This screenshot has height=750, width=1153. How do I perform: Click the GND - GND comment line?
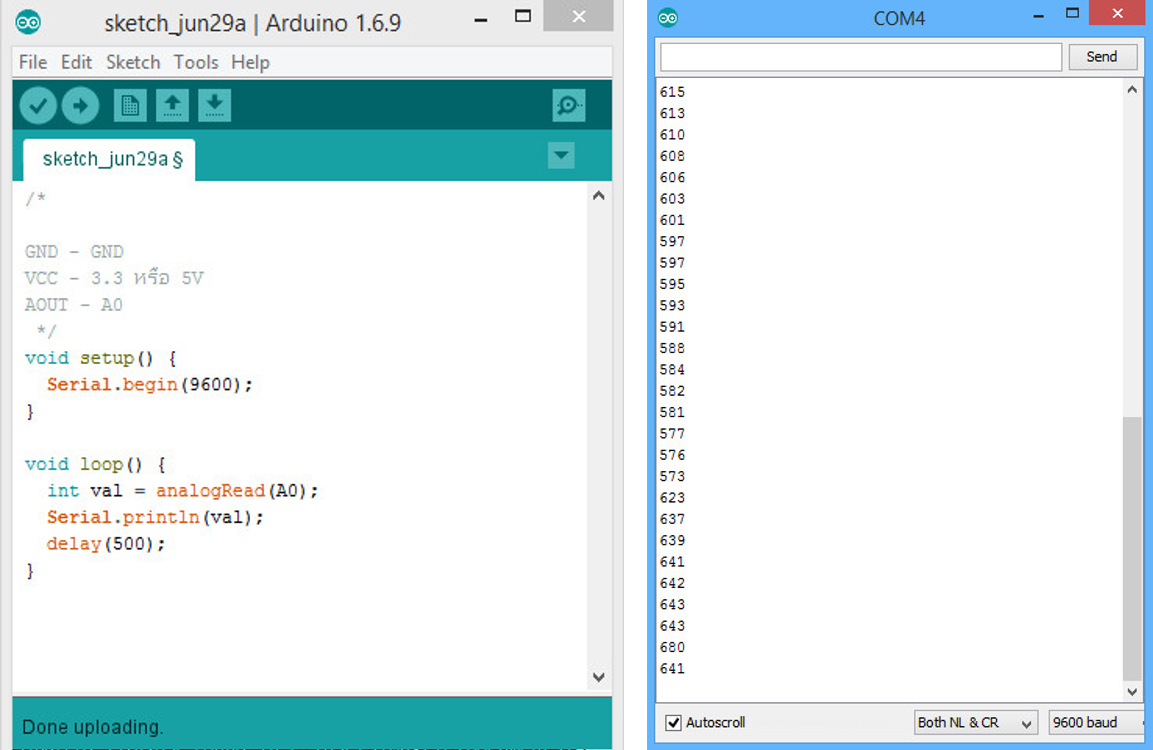coord(74,251)
